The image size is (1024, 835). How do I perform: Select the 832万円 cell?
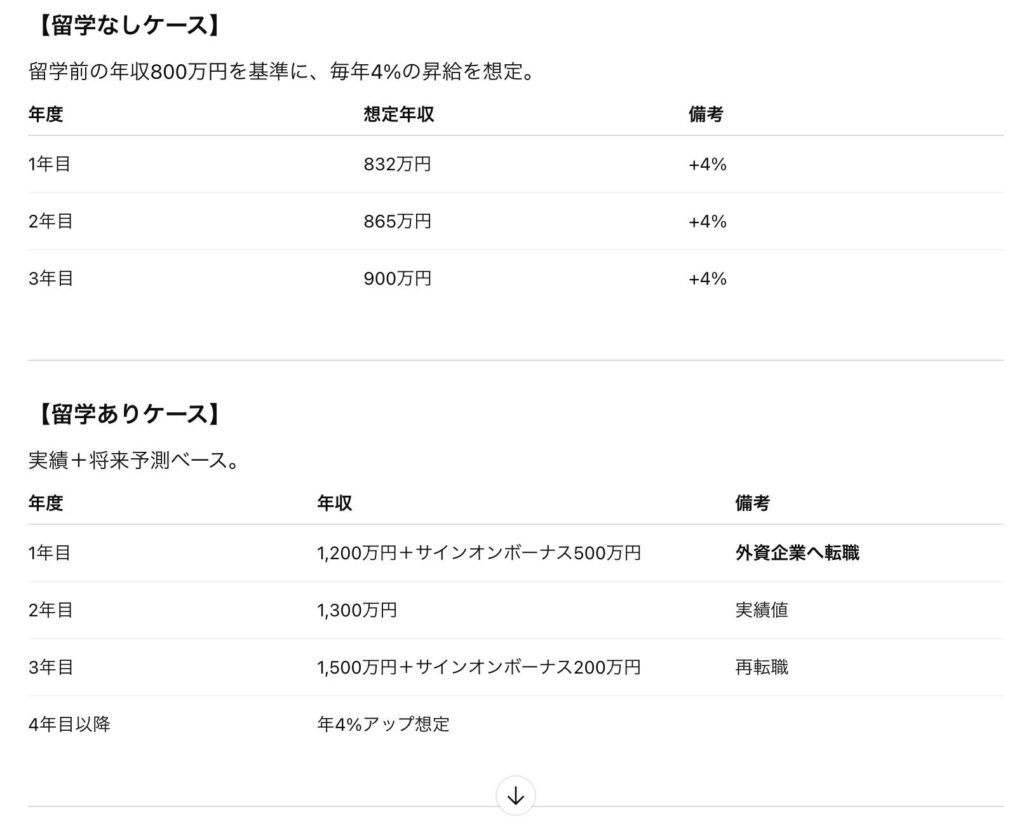point(397,164)
